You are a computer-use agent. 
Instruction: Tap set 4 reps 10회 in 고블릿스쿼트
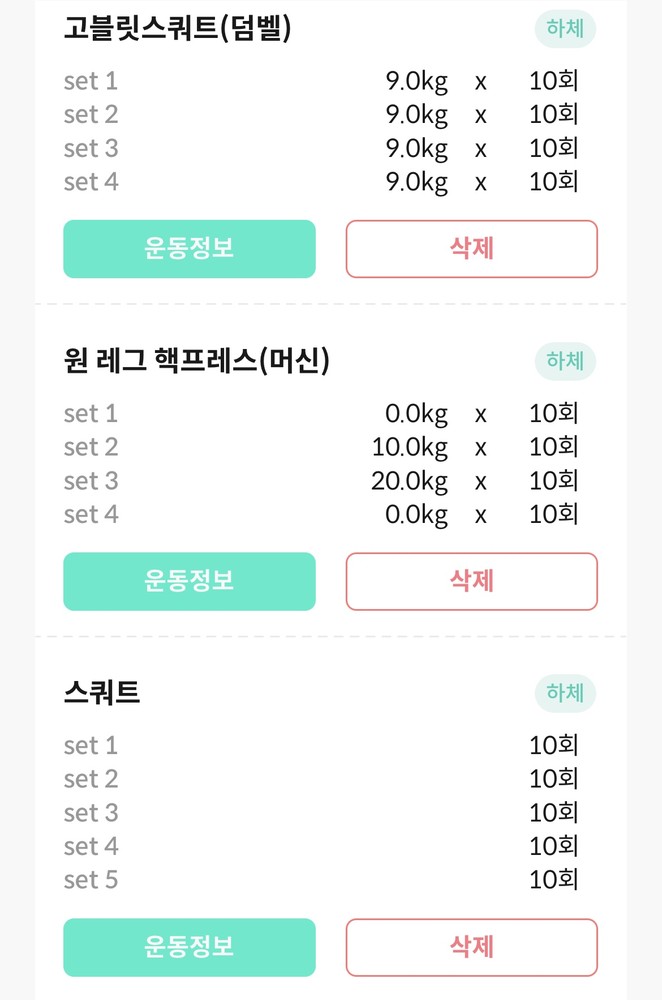tap(554, 182)
